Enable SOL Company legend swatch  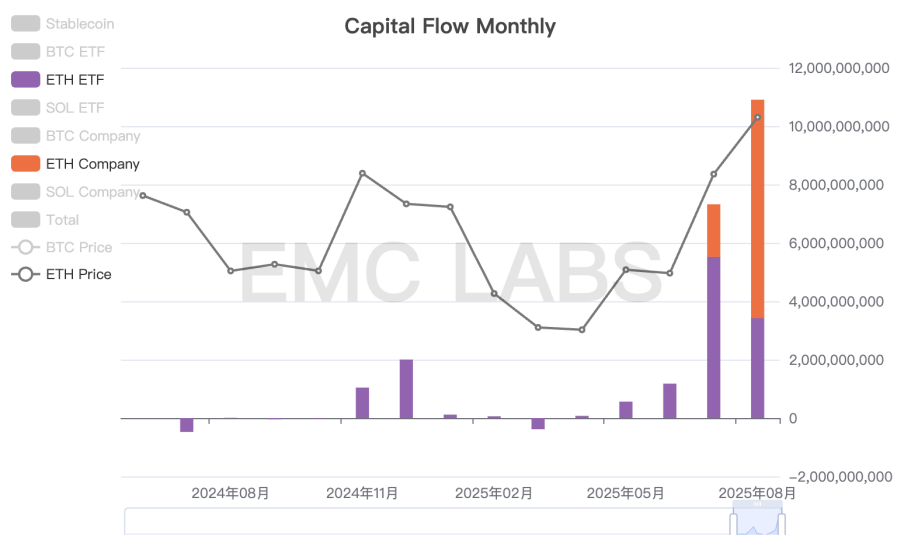click(x=25, y=191)
